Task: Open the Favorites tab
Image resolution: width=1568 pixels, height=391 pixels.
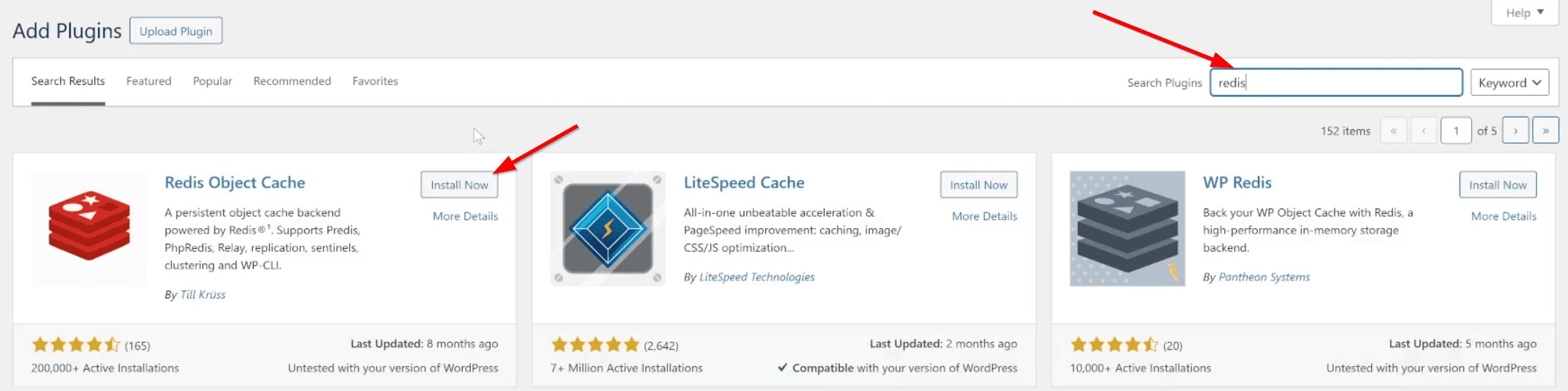Action: [375, 81]
